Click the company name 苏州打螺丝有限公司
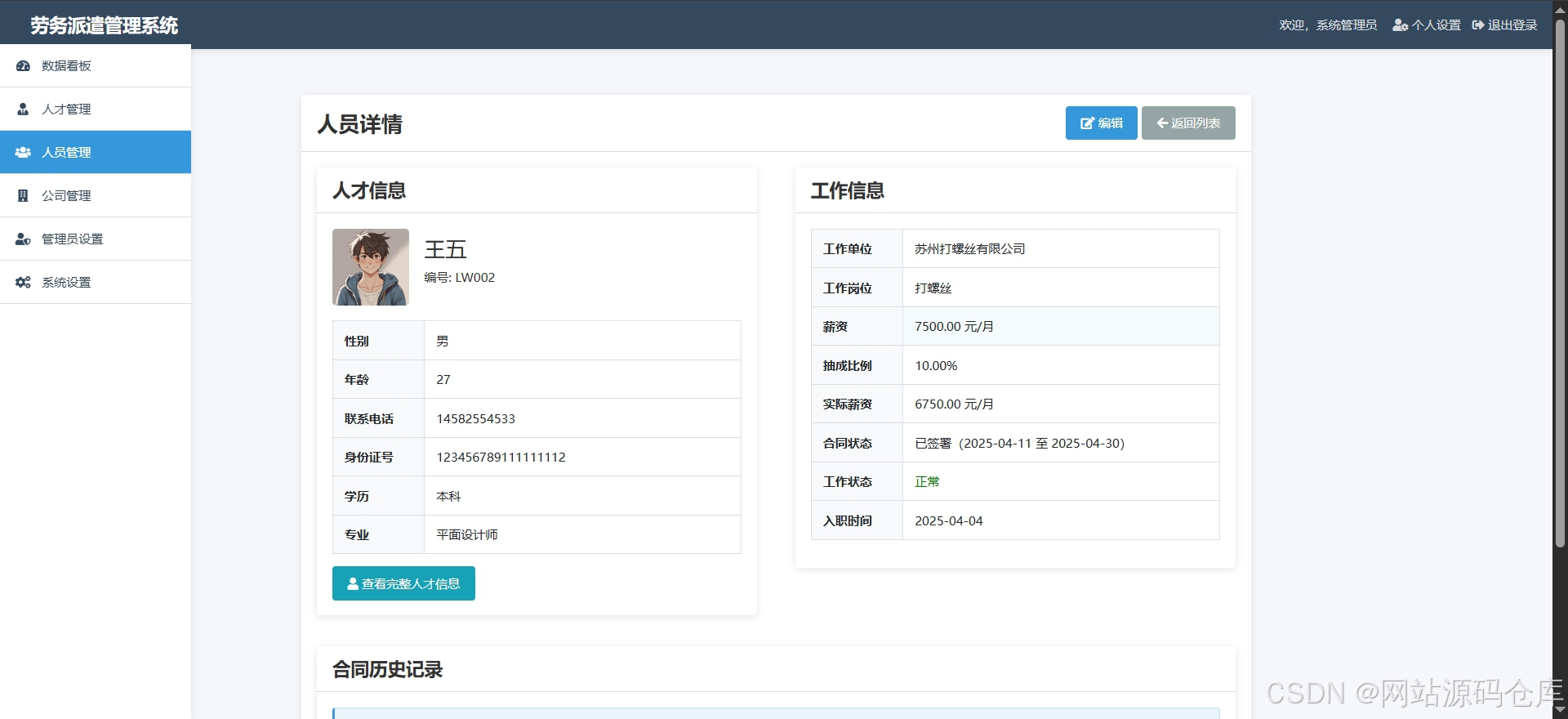This screenshot has width=1568, height=719. [969, 249]
